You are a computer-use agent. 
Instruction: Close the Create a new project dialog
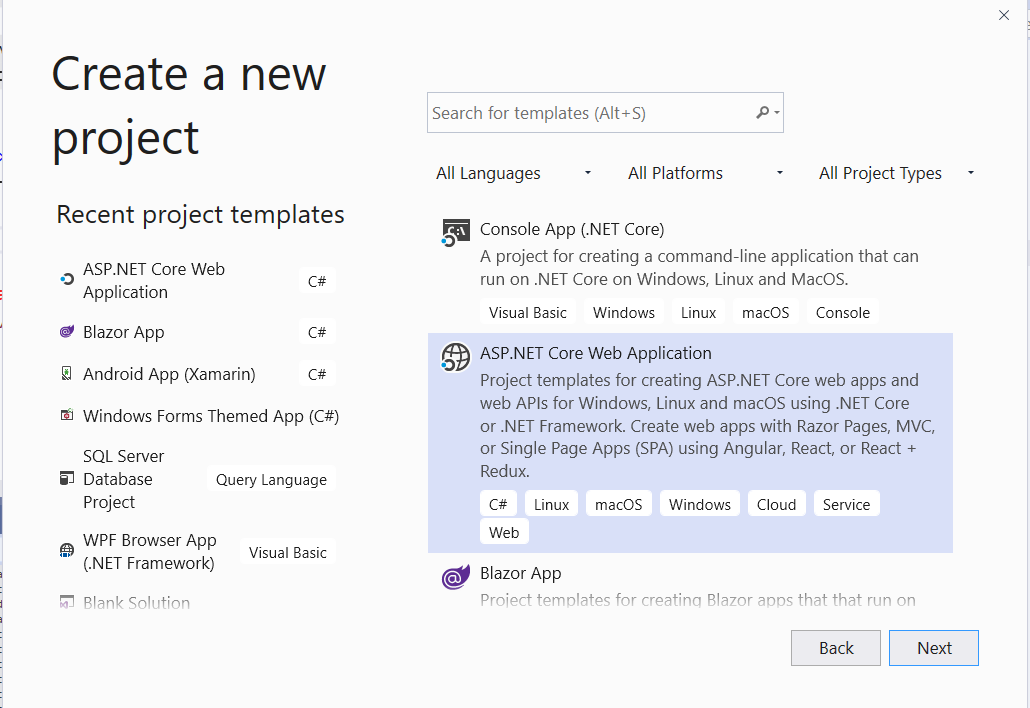(1004, 15)
